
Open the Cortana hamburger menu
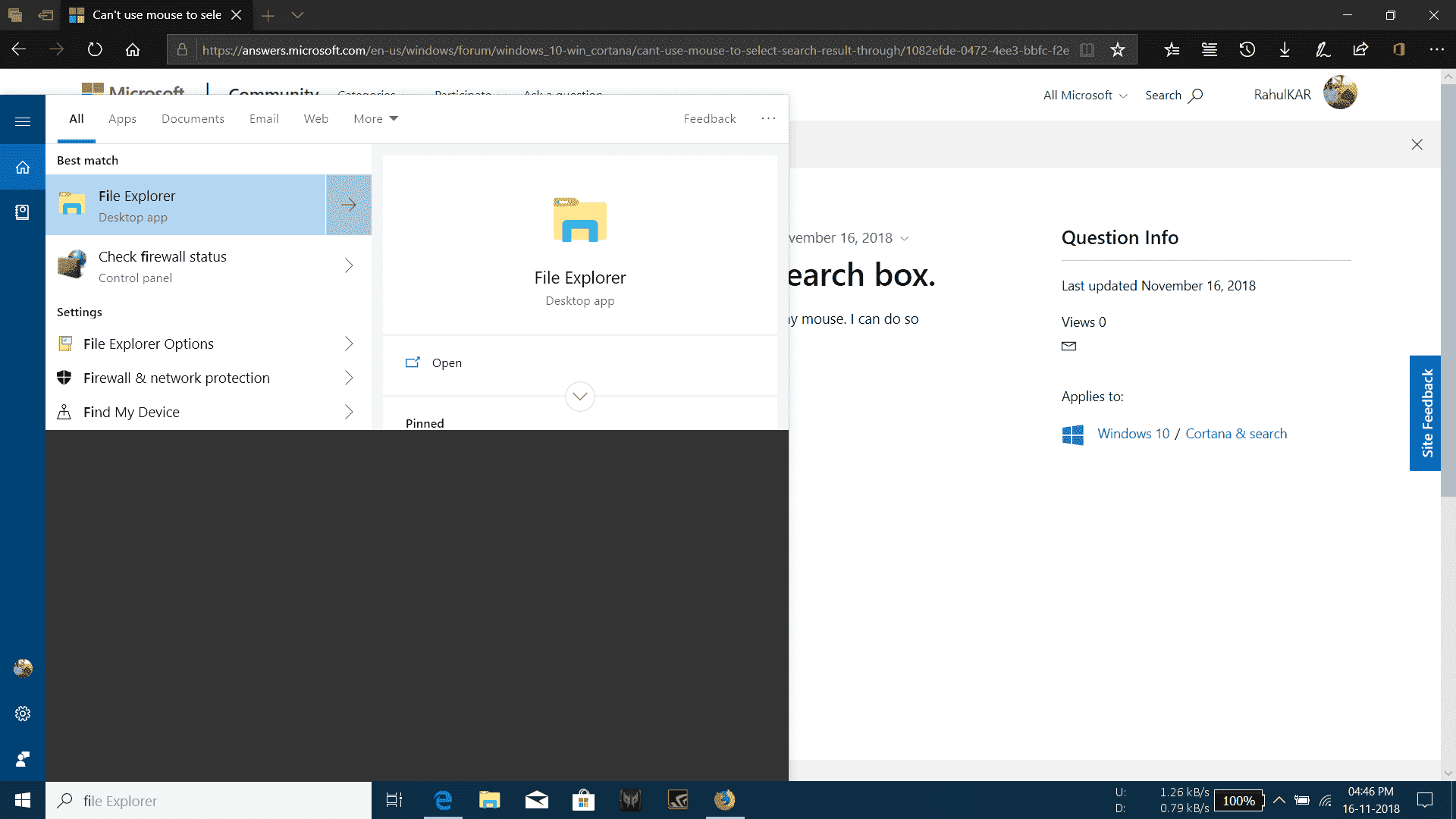click(23, 121)
